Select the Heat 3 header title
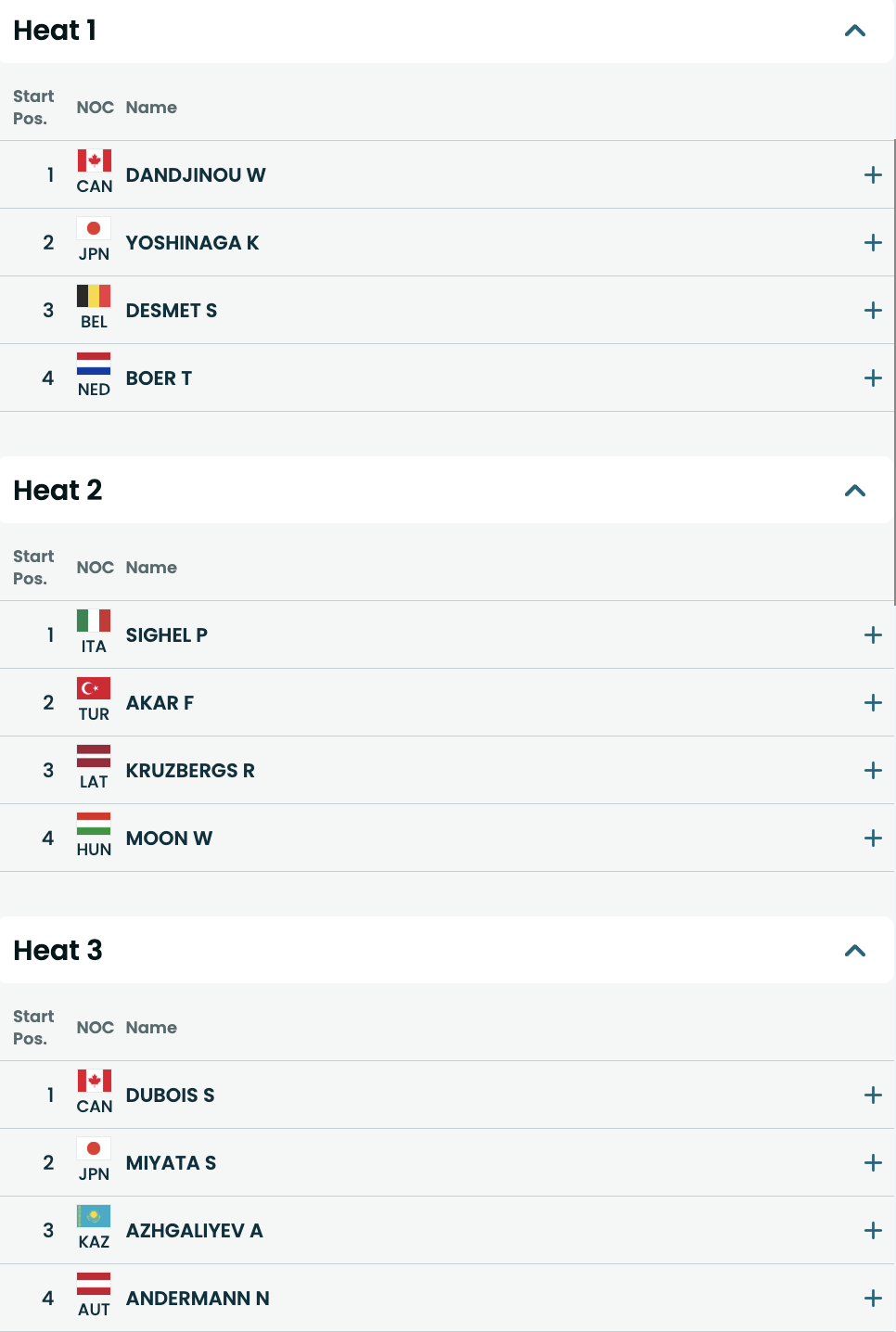This screenshot has height=1332, width=896. point(58,950)
